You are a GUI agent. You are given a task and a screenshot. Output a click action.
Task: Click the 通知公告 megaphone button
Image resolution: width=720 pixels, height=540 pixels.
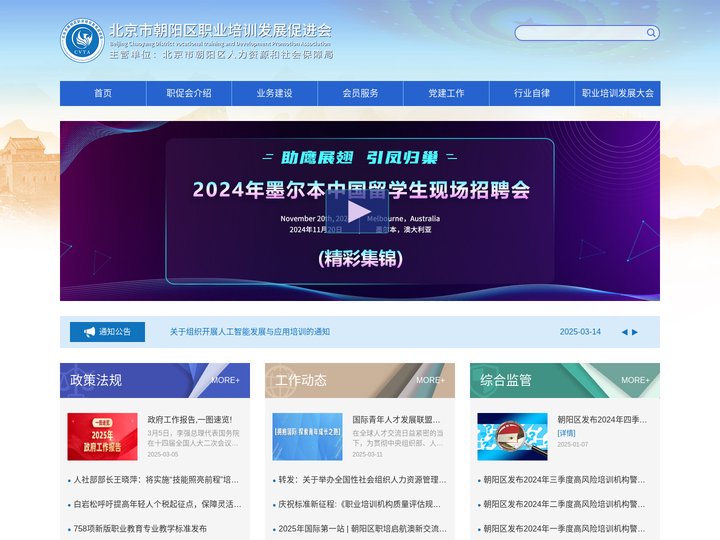pyautogui.click(x=107, y=332)
